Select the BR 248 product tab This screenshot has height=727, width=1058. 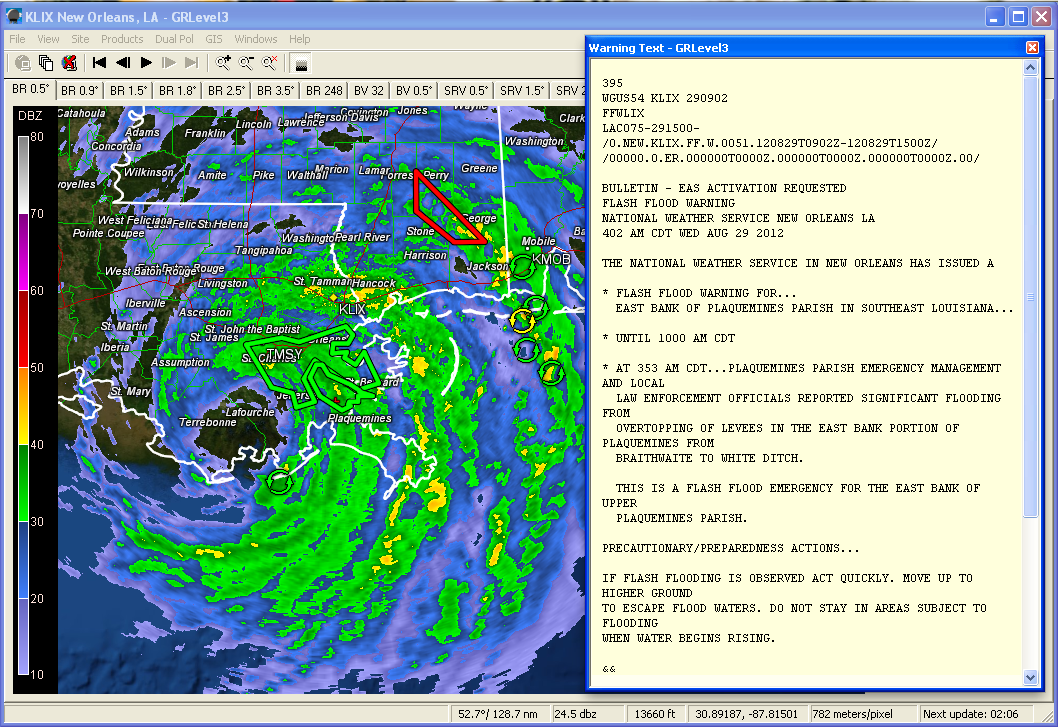[x=324, y=90]
